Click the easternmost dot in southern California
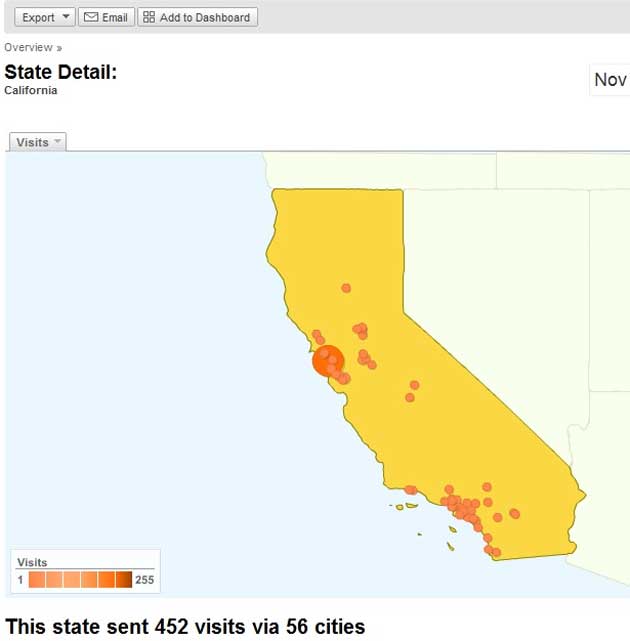The width and height of the screenshot is (630, 641). 515,514
